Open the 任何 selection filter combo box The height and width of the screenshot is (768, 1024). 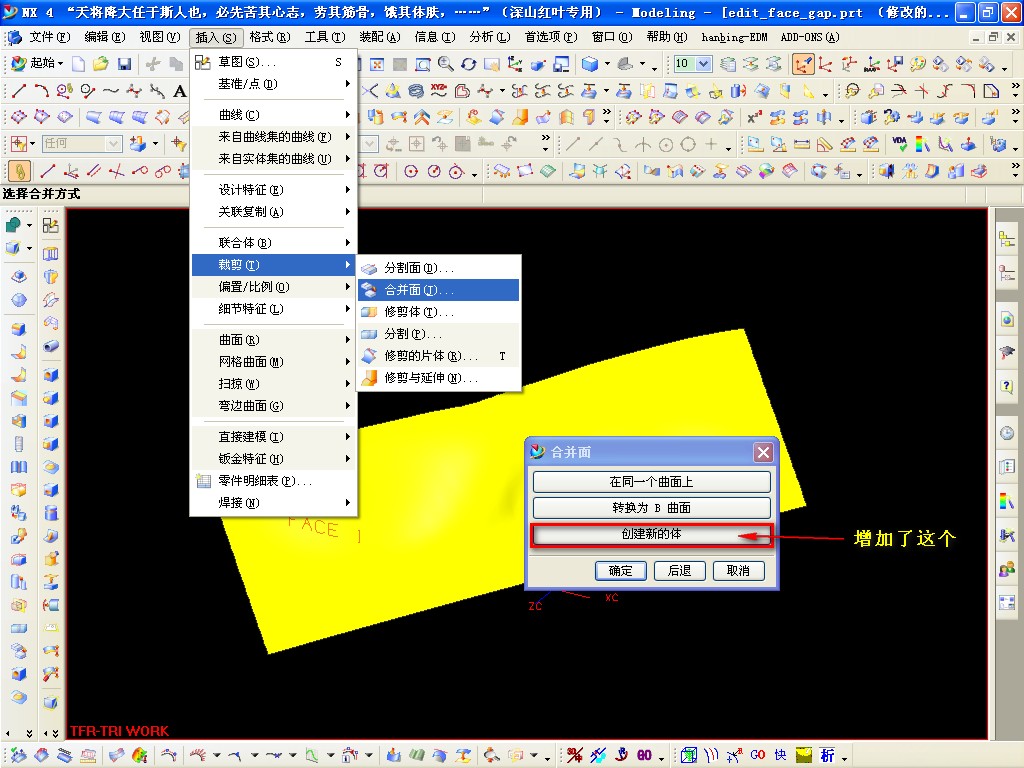pos(82,144)
